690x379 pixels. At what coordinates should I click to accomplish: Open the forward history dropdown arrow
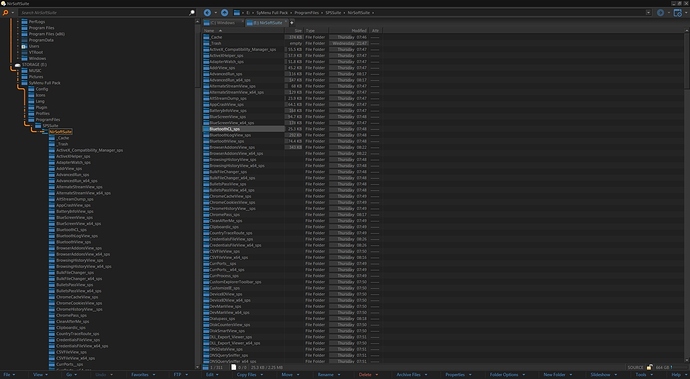coord(668,13)
